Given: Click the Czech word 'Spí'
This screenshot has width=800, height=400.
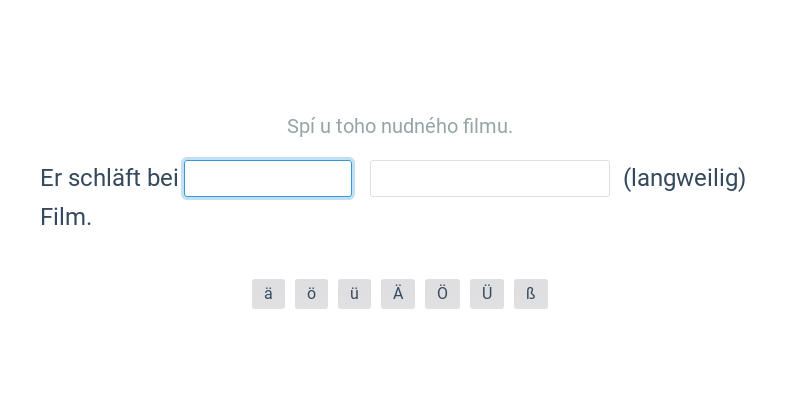Looking at the screenshot, I should coord(301,126).
